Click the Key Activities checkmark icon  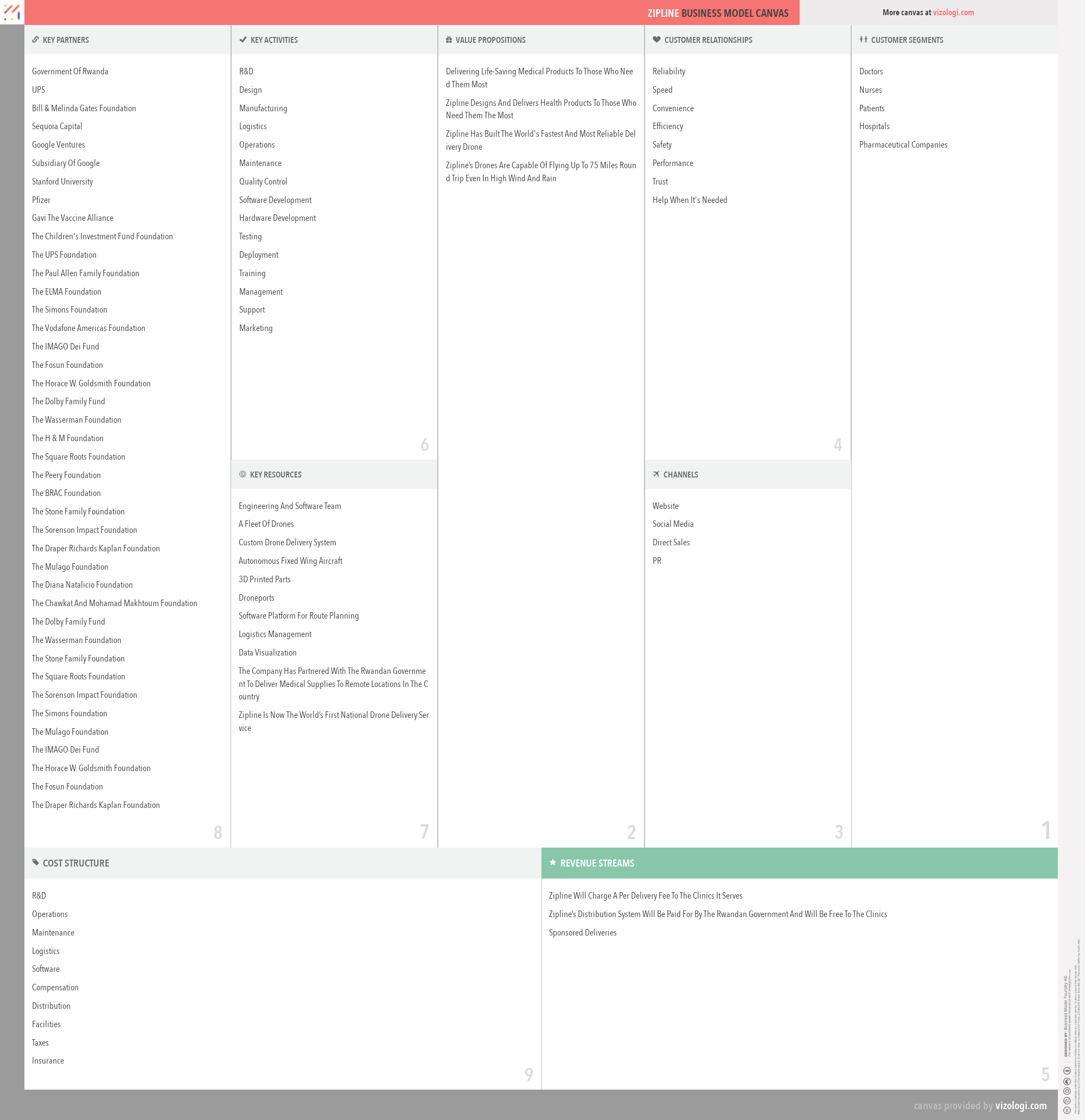click(243, 40)
